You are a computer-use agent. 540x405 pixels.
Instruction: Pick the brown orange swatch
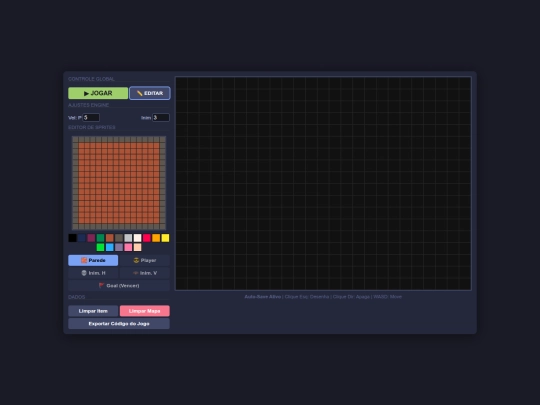click(x=110, y=238)
